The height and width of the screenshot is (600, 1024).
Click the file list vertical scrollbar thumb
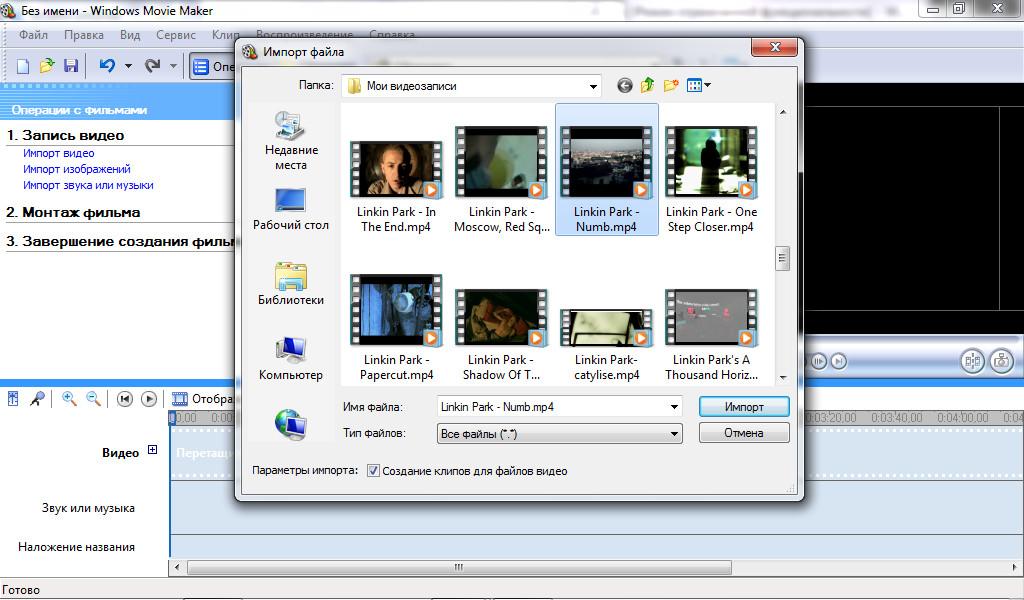[x=782, y=259]
